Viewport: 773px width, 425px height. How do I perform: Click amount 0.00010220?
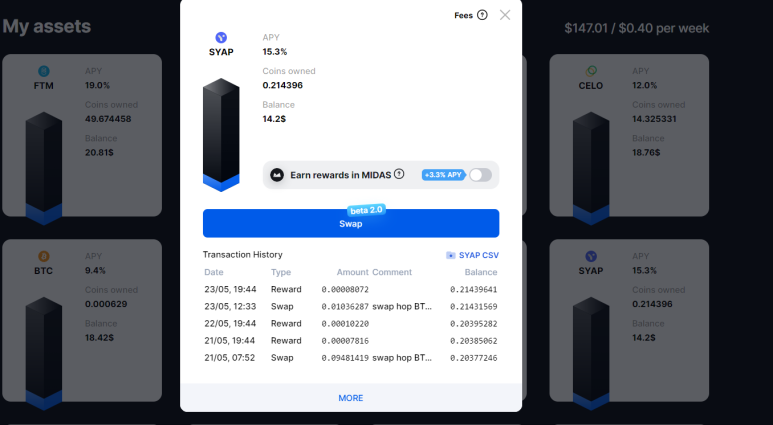[345, 324]
